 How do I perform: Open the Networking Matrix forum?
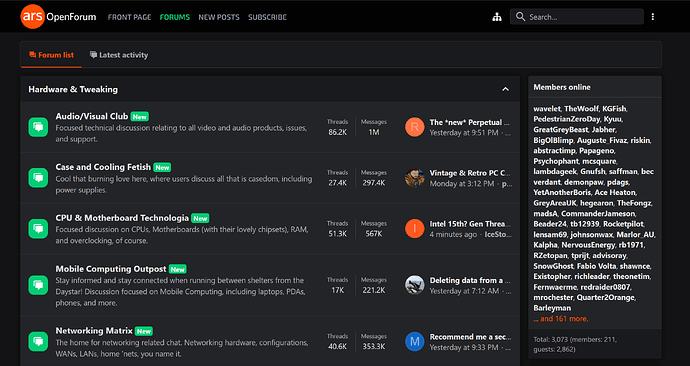94,330
